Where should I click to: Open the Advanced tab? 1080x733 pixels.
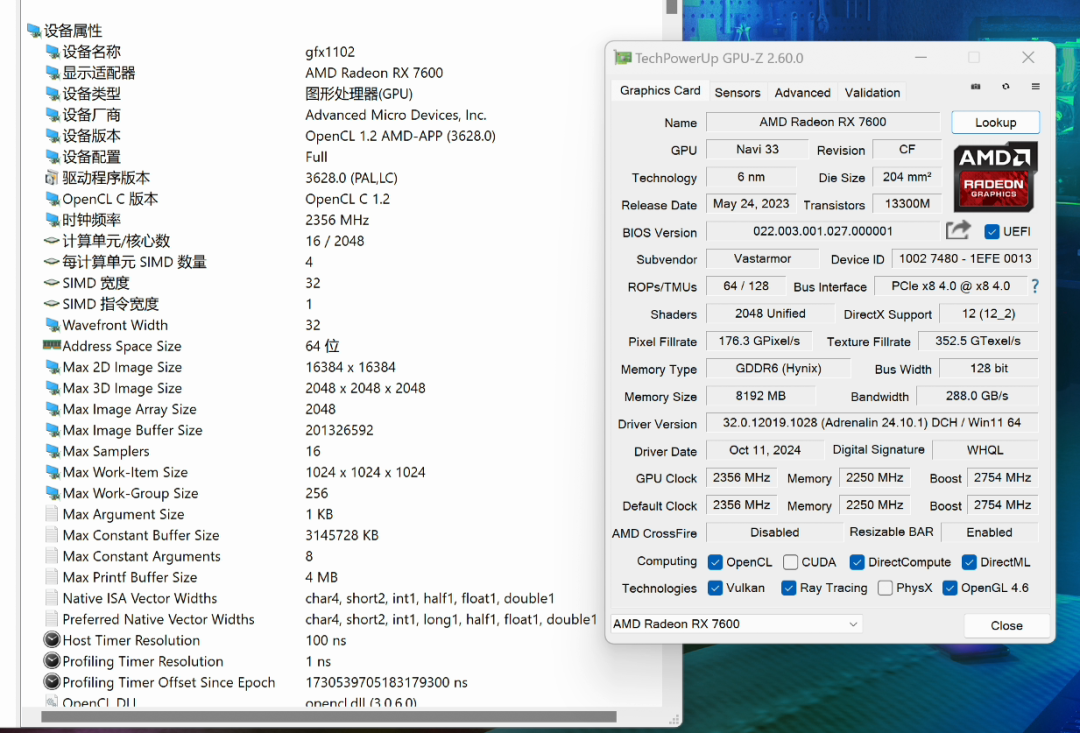tap(802, 92)
